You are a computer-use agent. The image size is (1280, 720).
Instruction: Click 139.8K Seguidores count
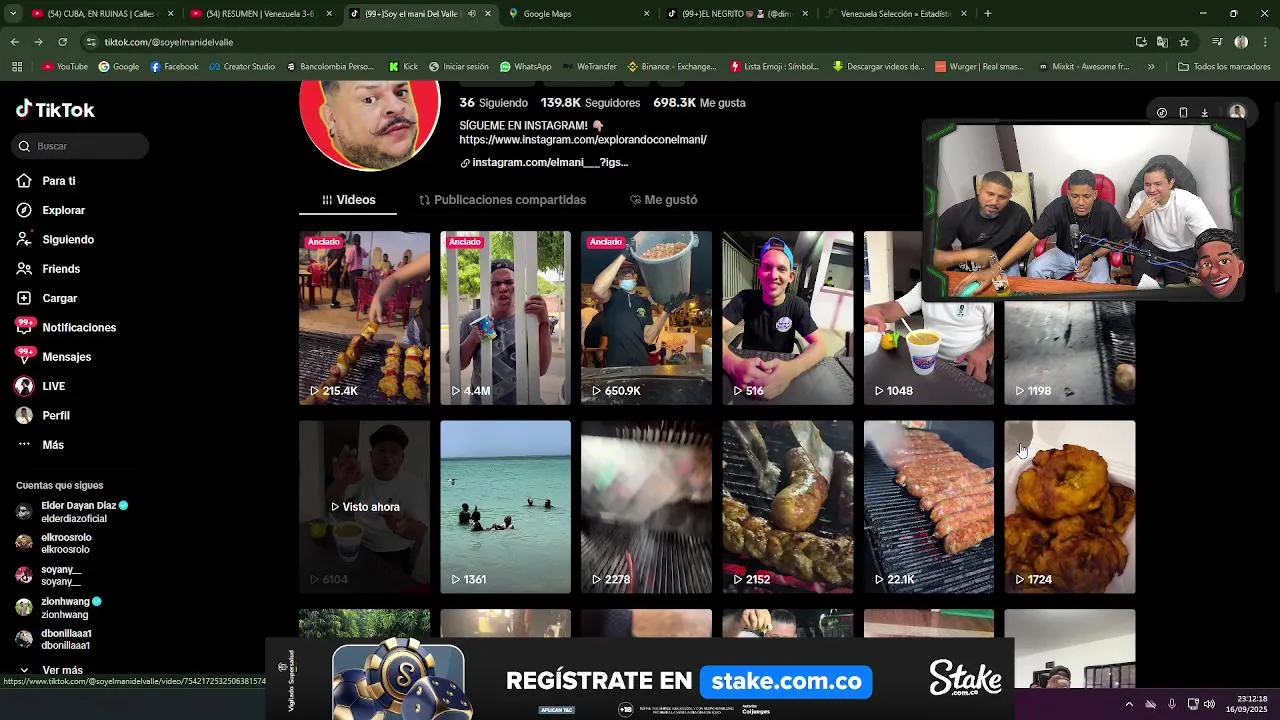pyautogui.click(x=590, y=103)
